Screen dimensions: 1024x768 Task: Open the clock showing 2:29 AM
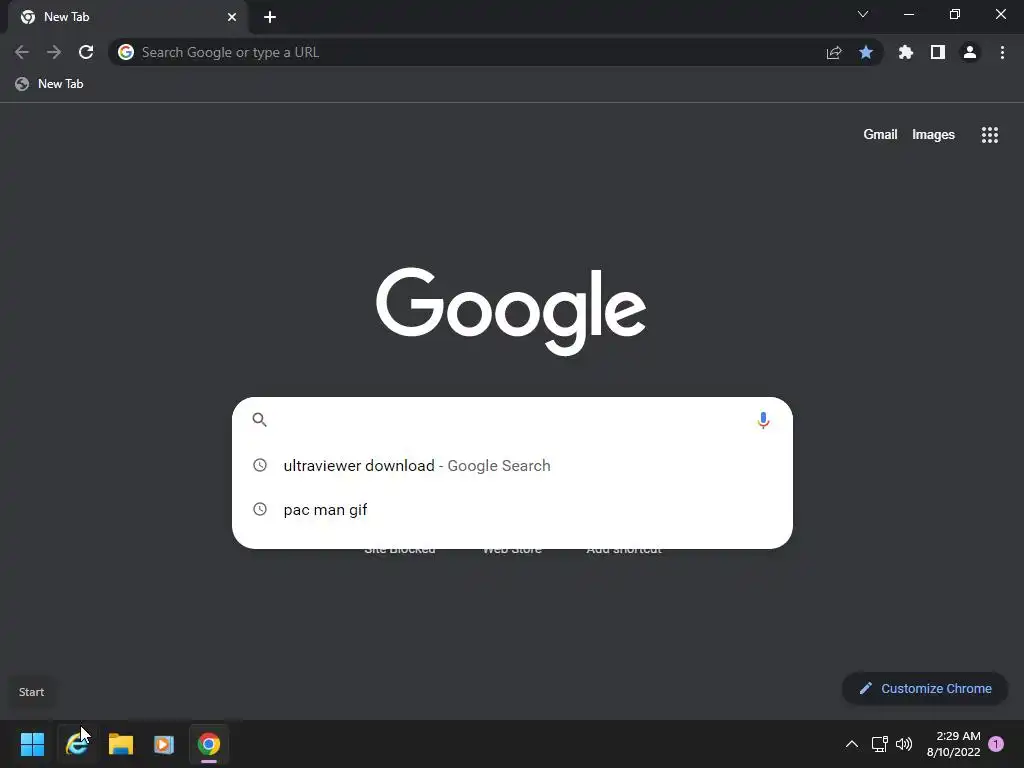click(x=953, y=744)
